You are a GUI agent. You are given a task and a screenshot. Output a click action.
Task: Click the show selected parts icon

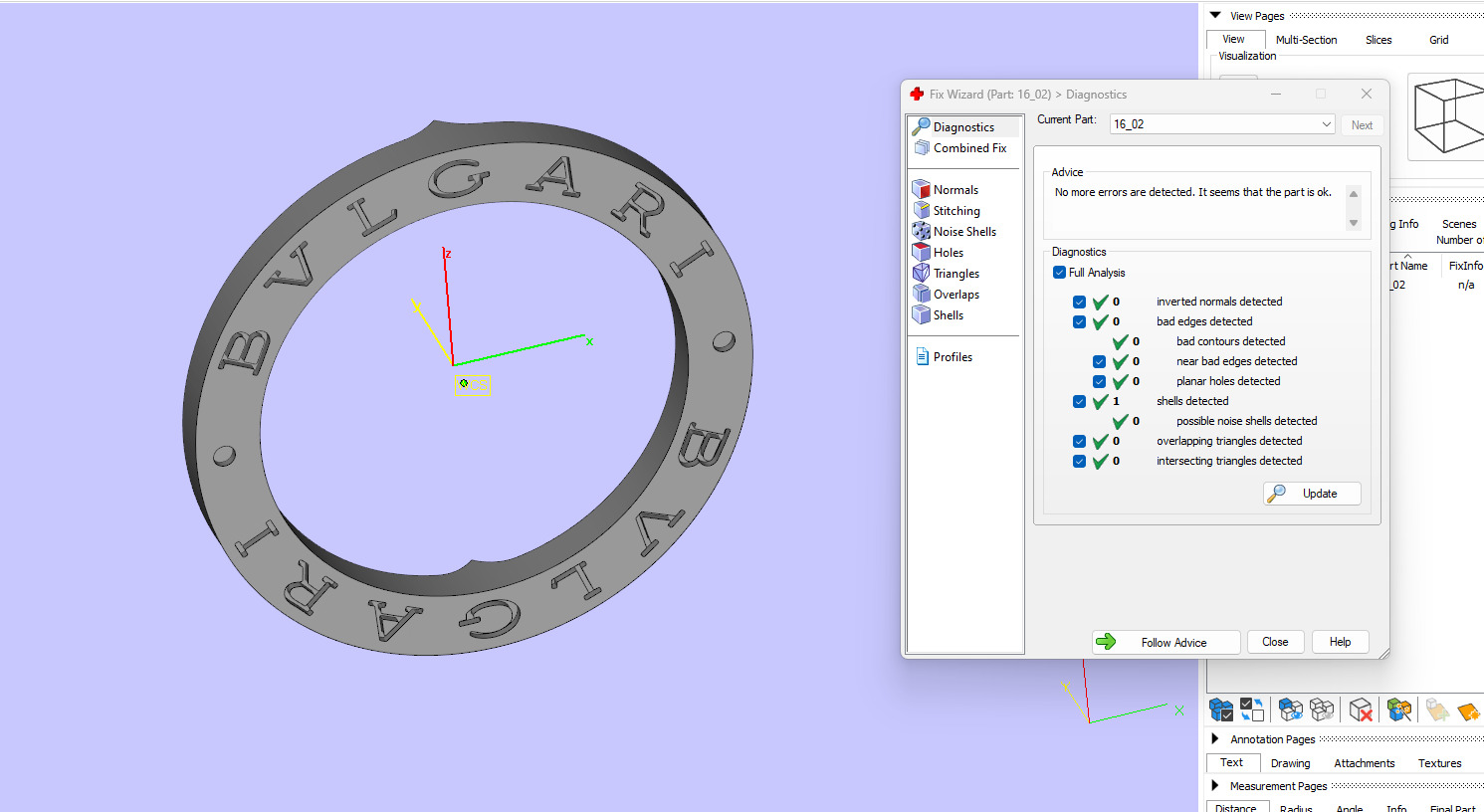click(1291, 710)
